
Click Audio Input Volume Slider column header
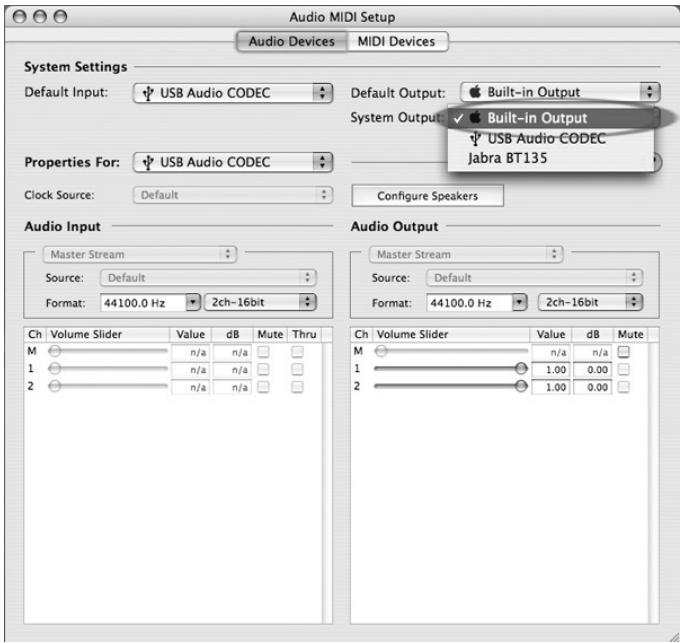click(x=108, y=334)
